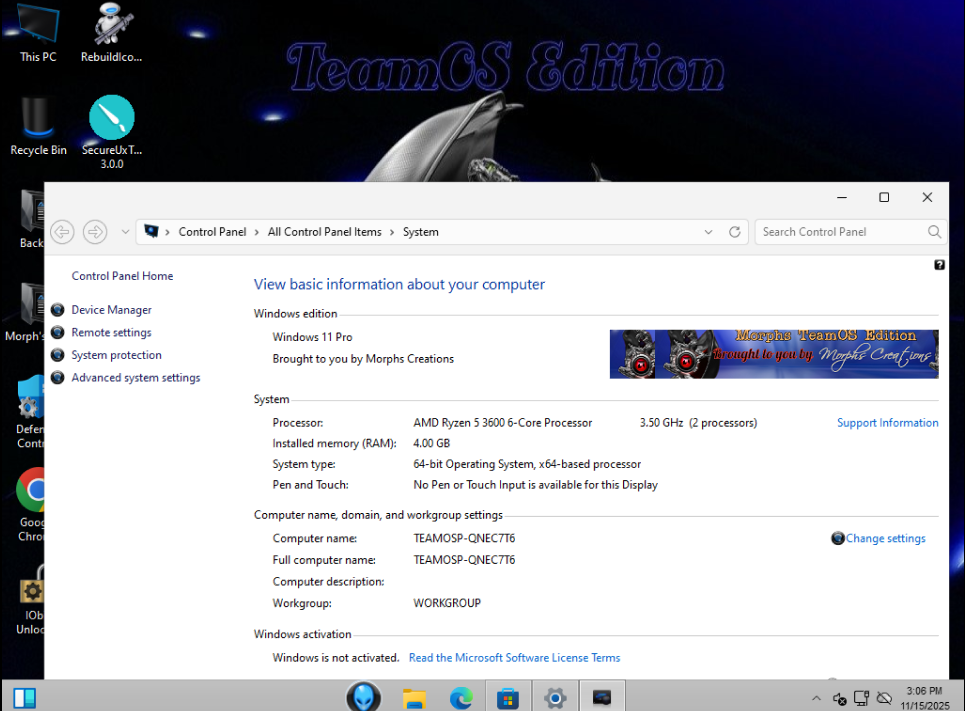Open the This PC desktop icon
The image size is (965, 711).
point(38,31)
